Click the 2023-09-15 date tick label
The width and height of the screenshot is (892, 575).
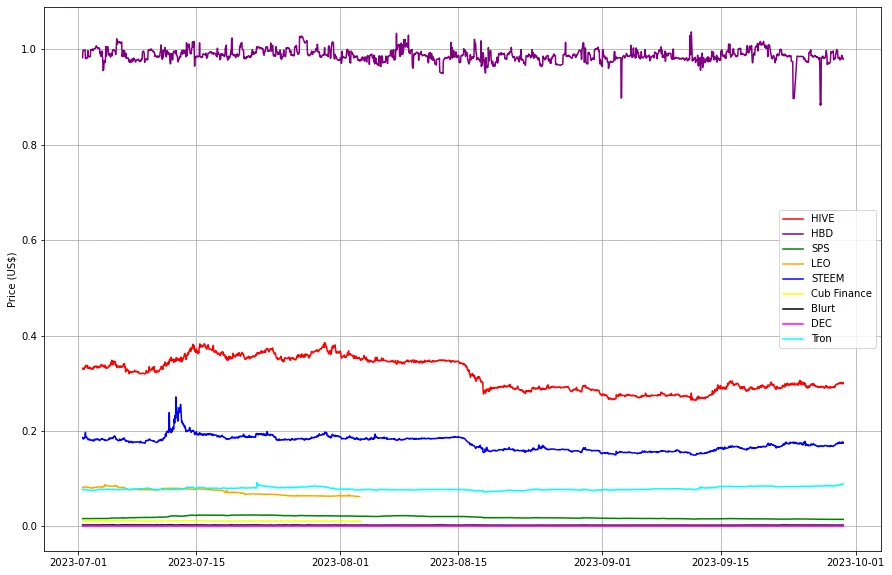[721, 562]
